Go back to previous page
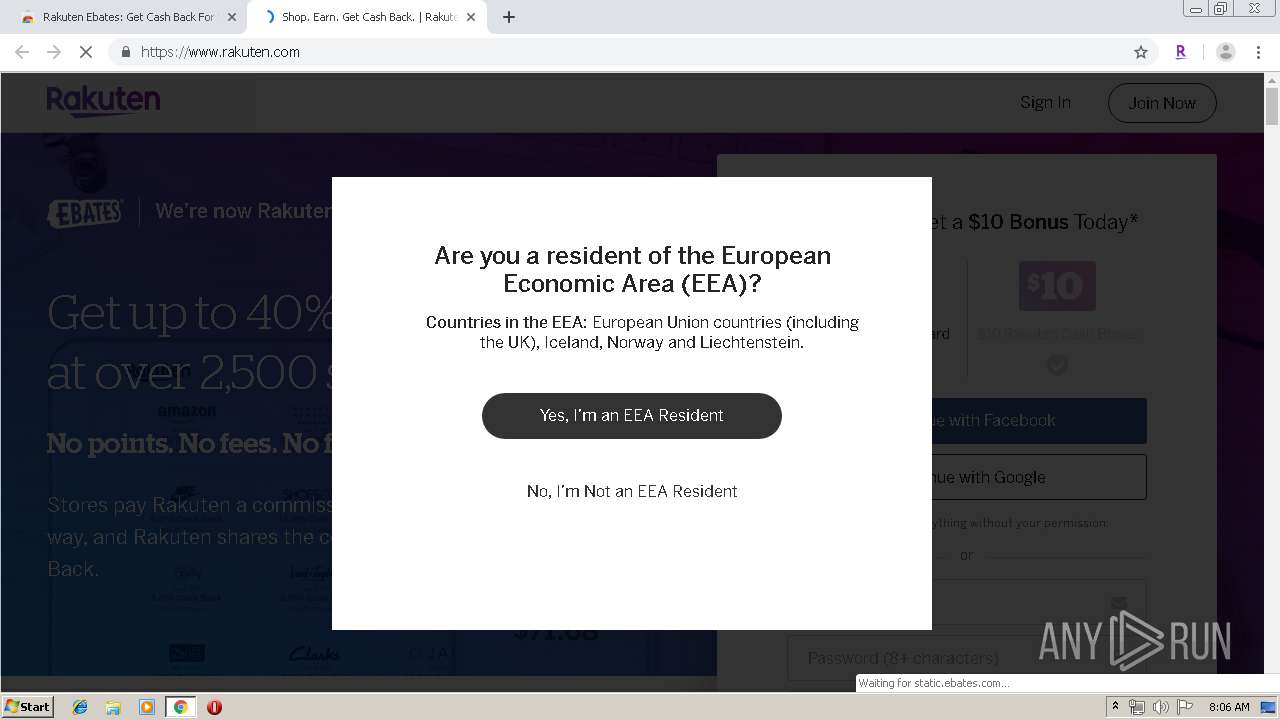The image size is (1280, 720). coord(22,52)
